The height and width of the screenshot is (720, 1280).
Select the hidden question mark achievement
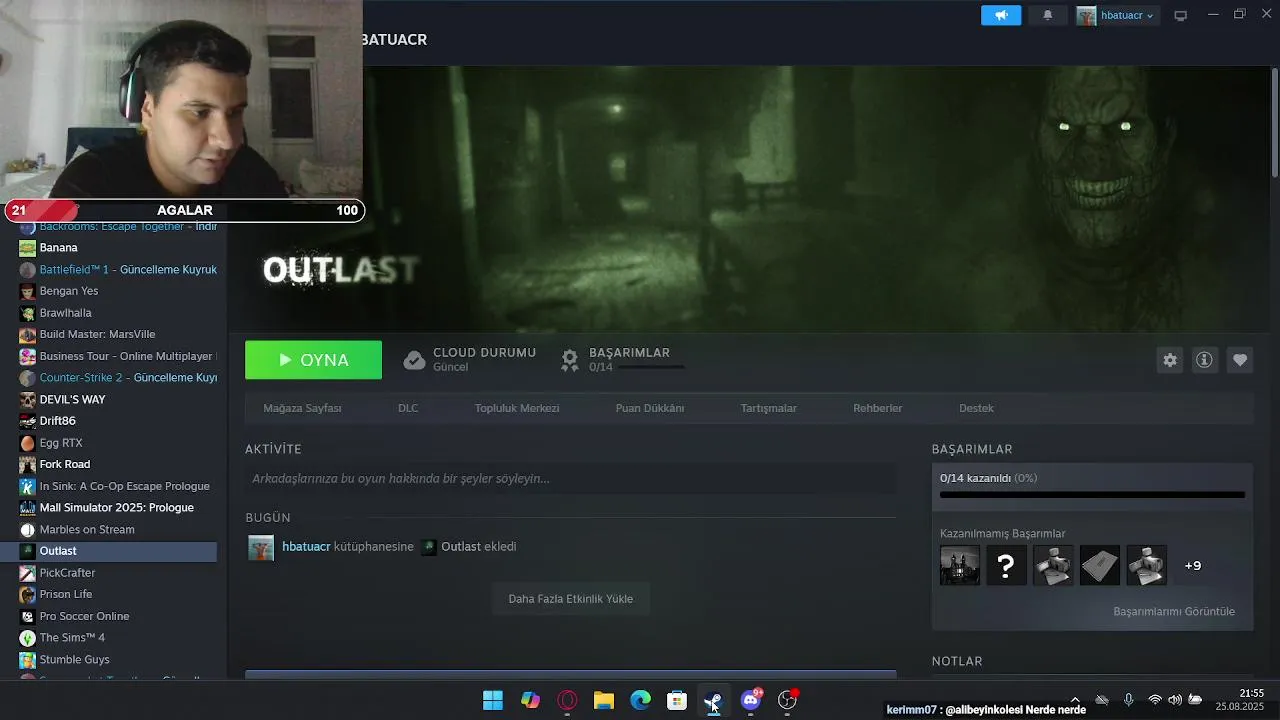(x=1006, y=566)
